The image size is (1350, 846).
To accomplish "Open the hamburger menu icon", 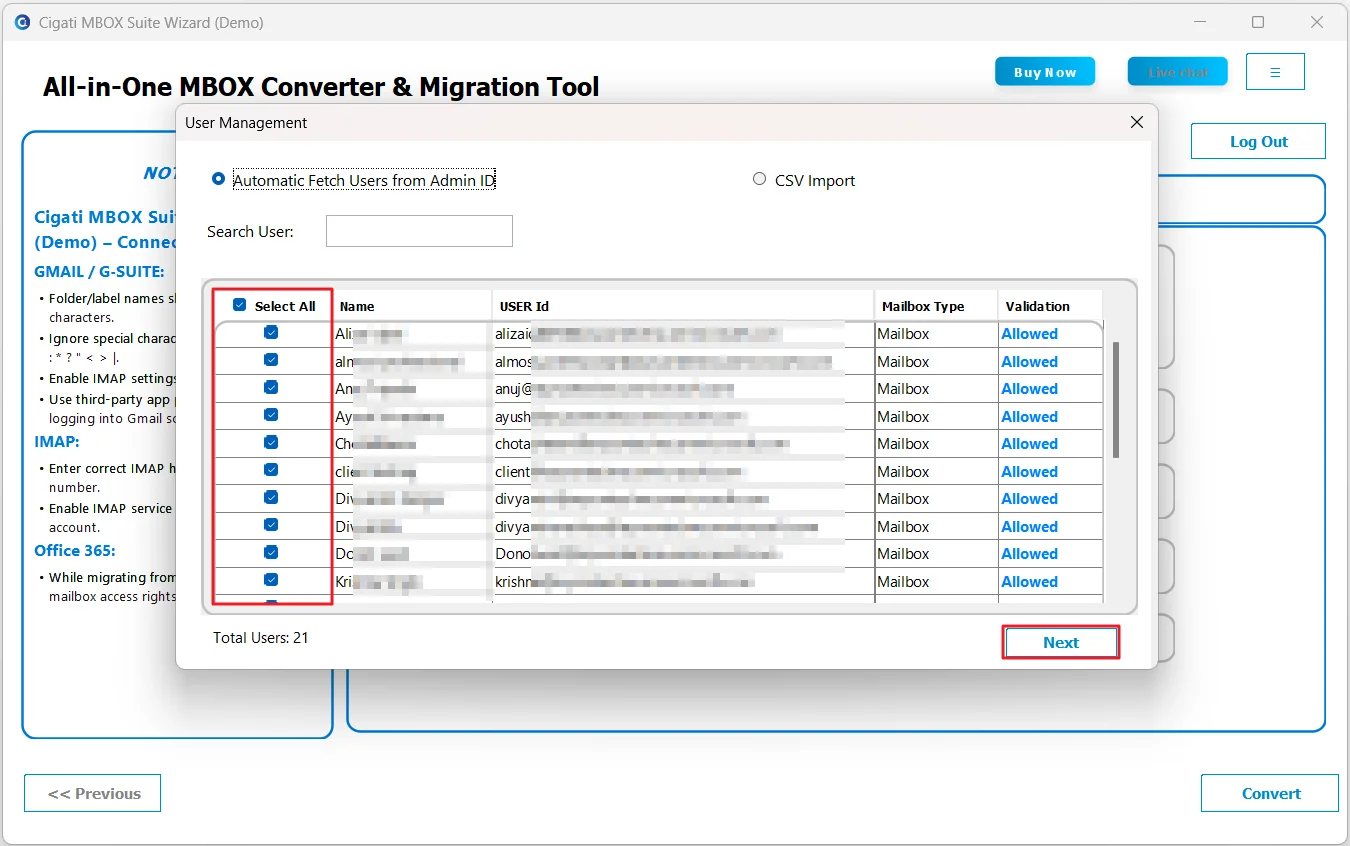I will (x=1275, y=72).
